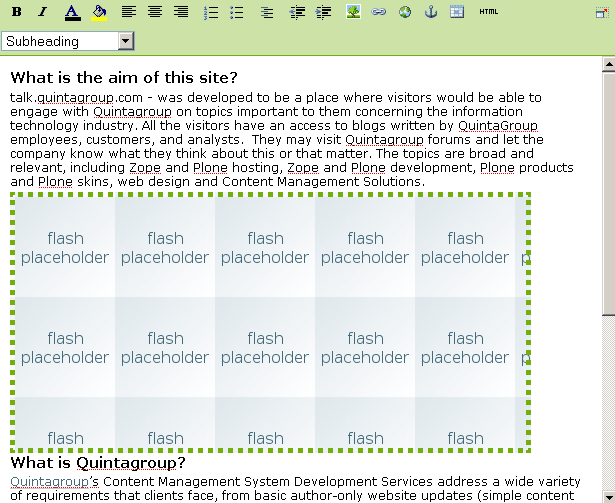Image resolution: width=615 pixels, height=503 pixels.
Task: Center align the text
Action: (x=155, y=12)
